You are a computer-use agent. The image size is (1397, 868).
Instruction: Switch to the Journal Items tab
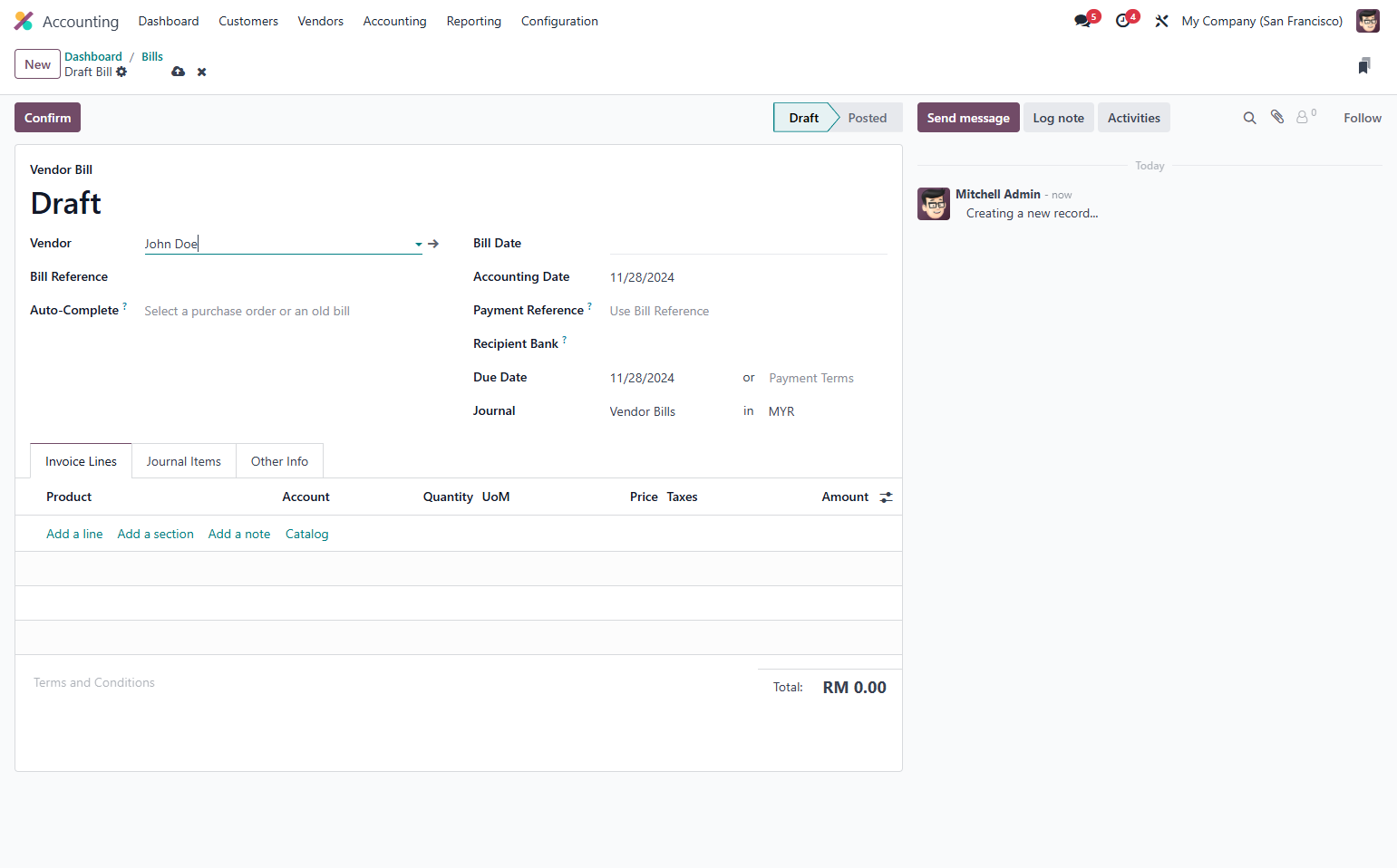coord(184,461)
